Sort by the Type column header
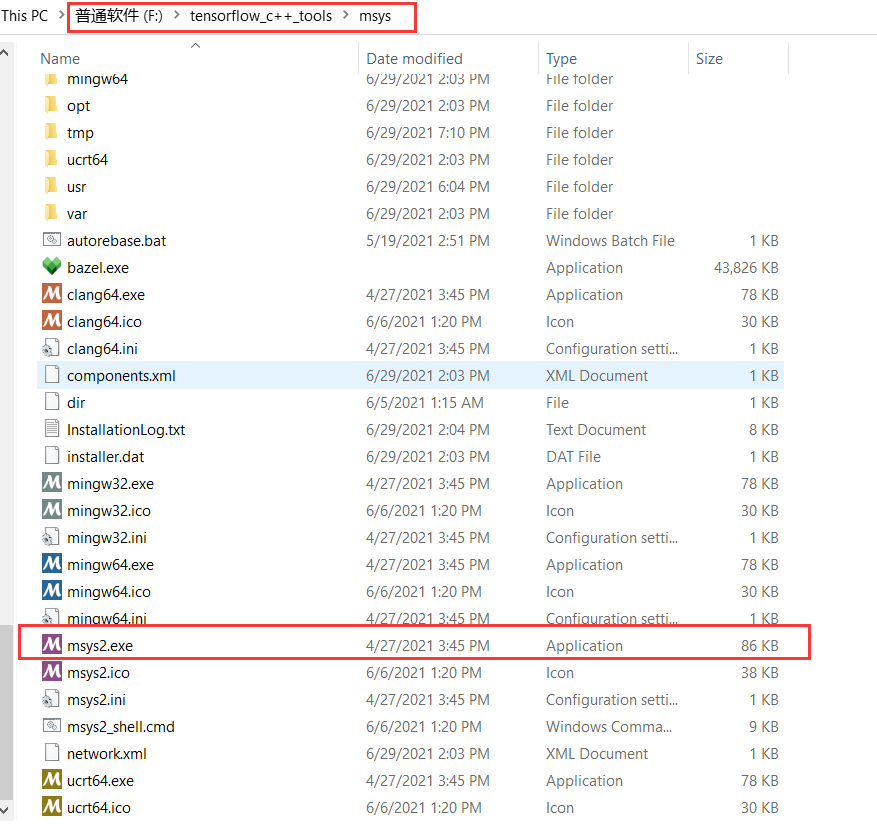The width and height of the screenshot is (877, 824). pyautogui.click(x=562, y=59)
